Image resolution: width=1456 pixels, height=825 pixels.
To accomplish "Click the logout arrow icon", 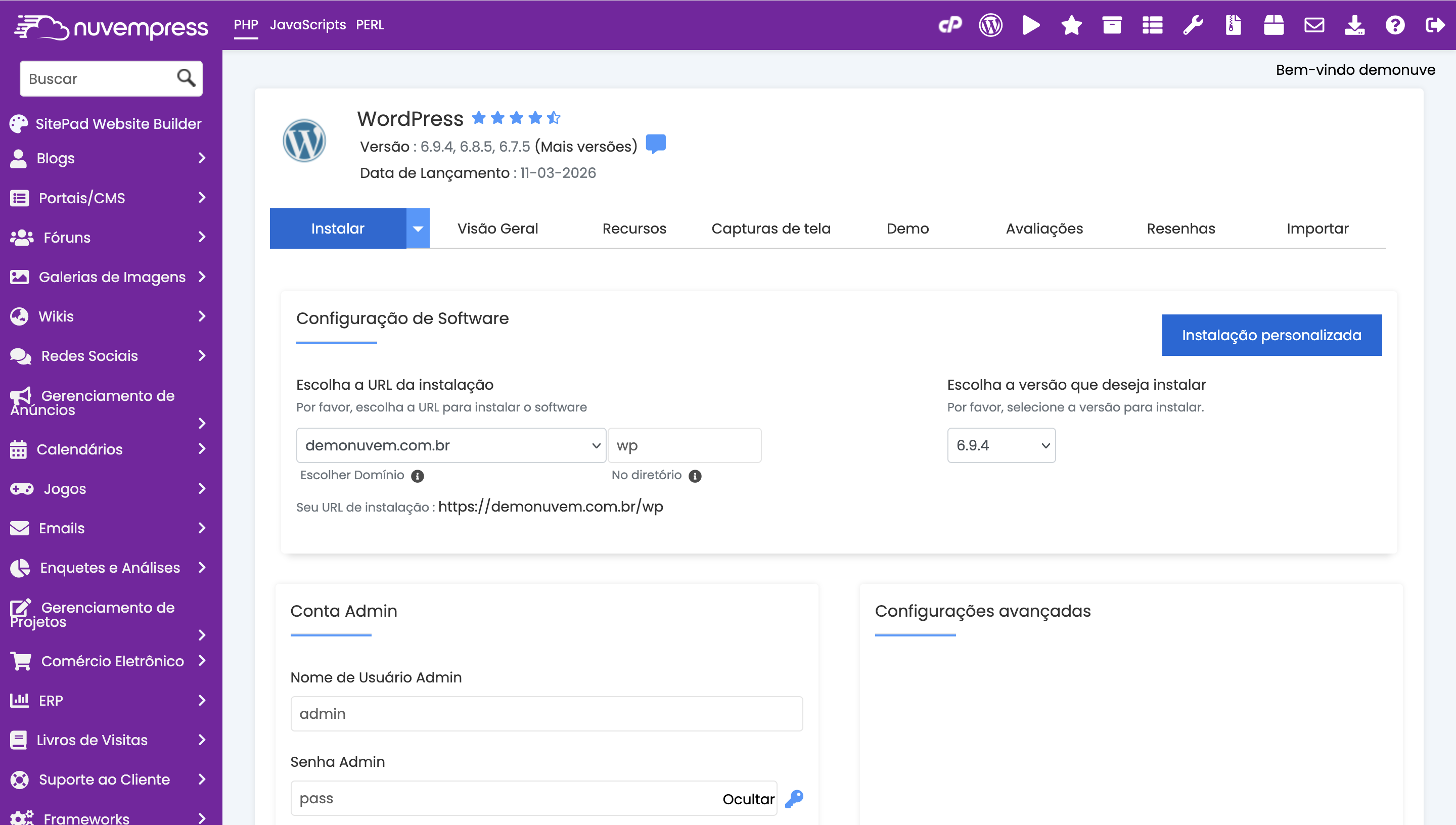I will click(x=1434, y=25).
